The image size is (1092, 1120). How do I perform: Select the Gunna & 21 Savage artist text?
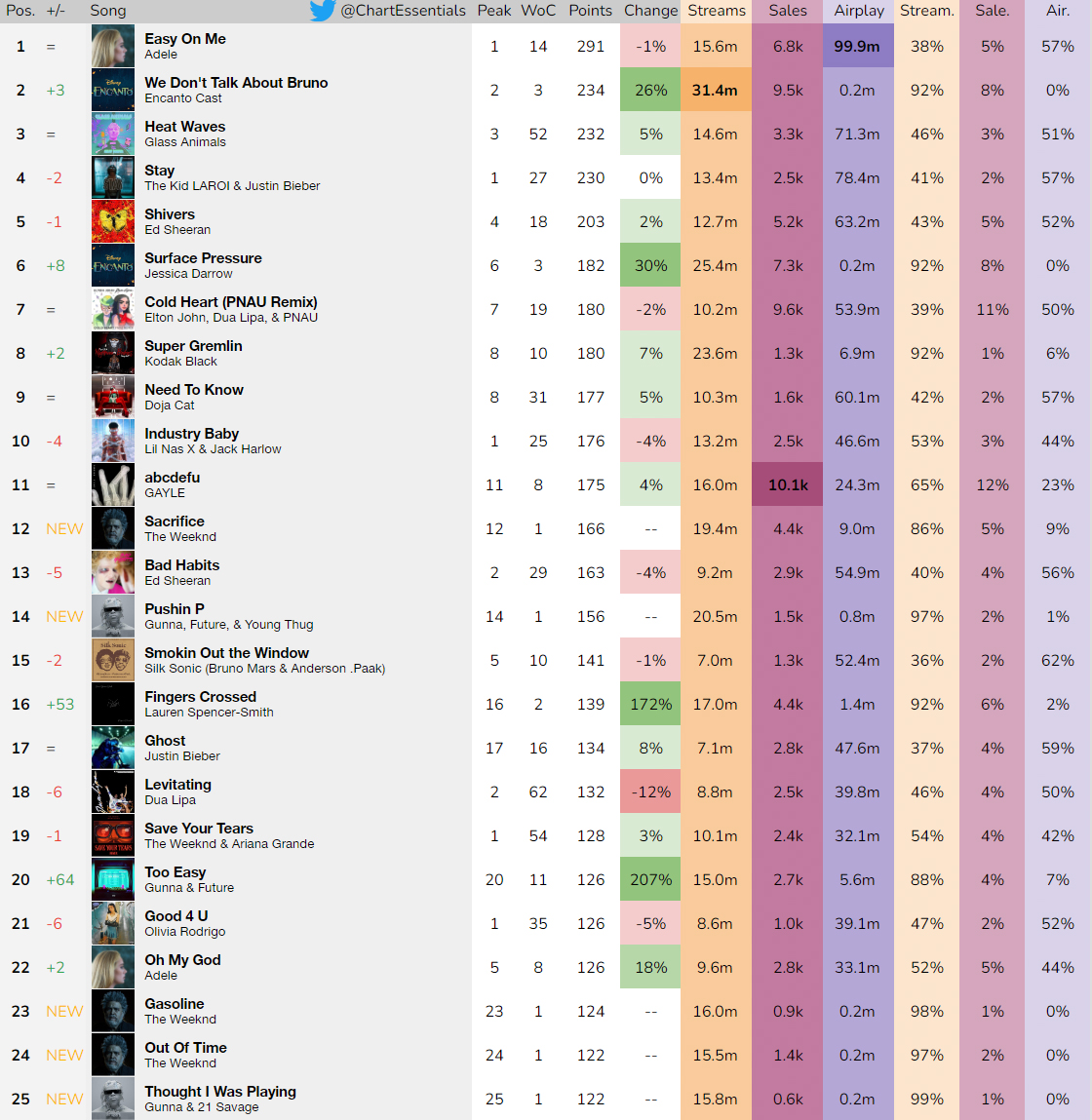pos(202,1107)
